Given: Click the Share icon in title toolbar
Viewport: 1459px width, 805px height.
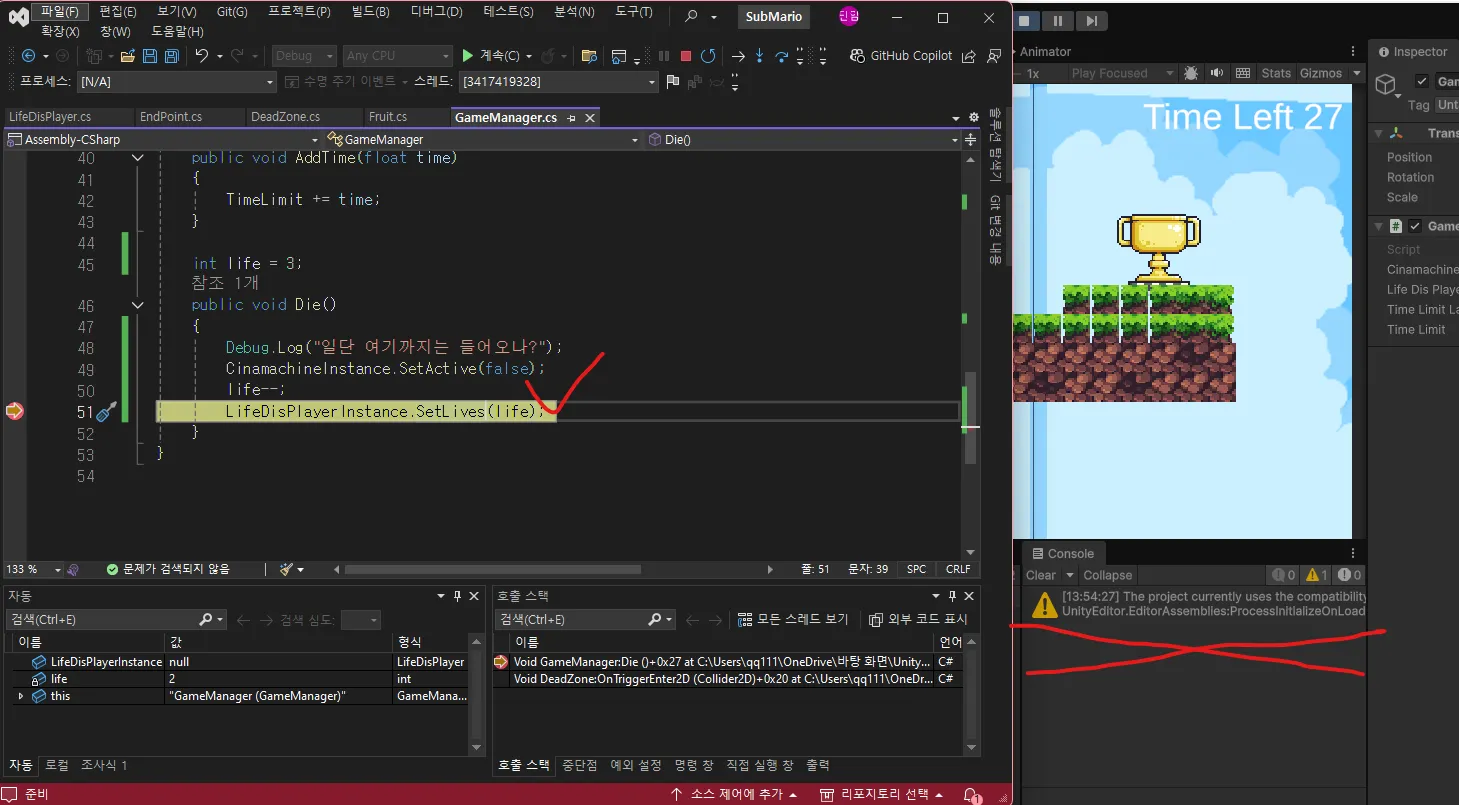Looking at the screenshot, I should coord(969,56).
